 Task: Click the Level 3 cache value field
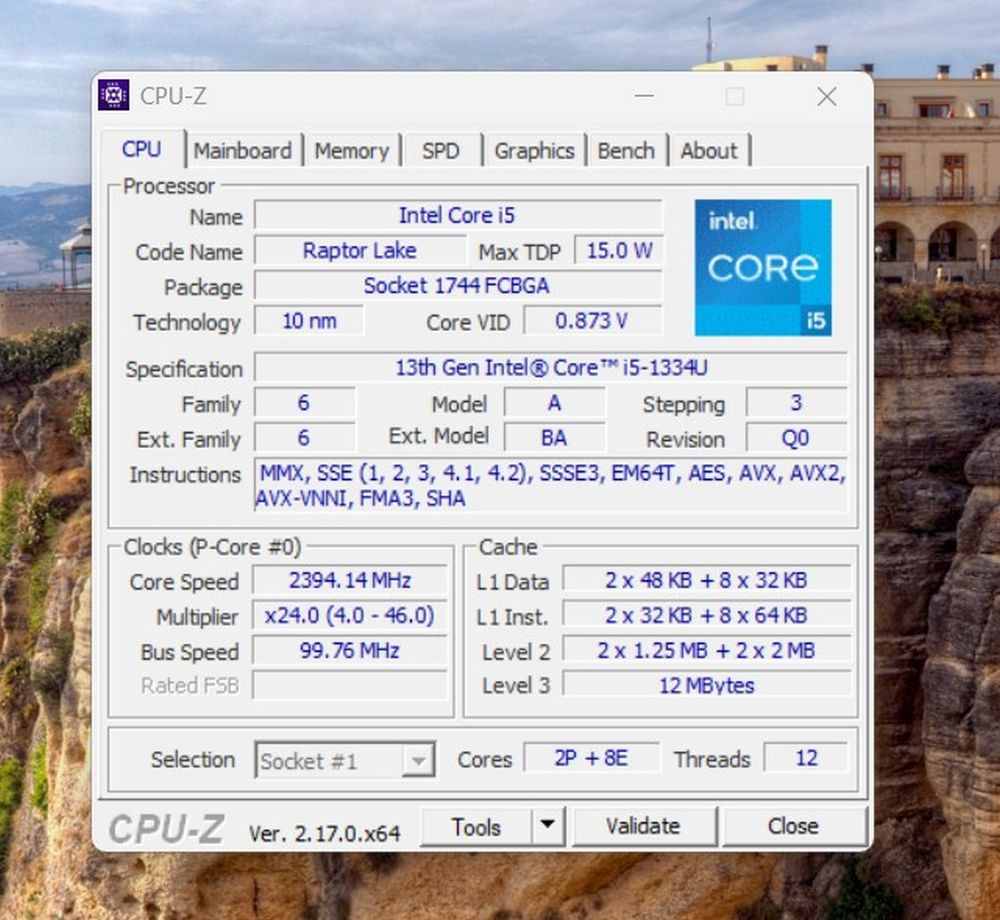(706, 685)
